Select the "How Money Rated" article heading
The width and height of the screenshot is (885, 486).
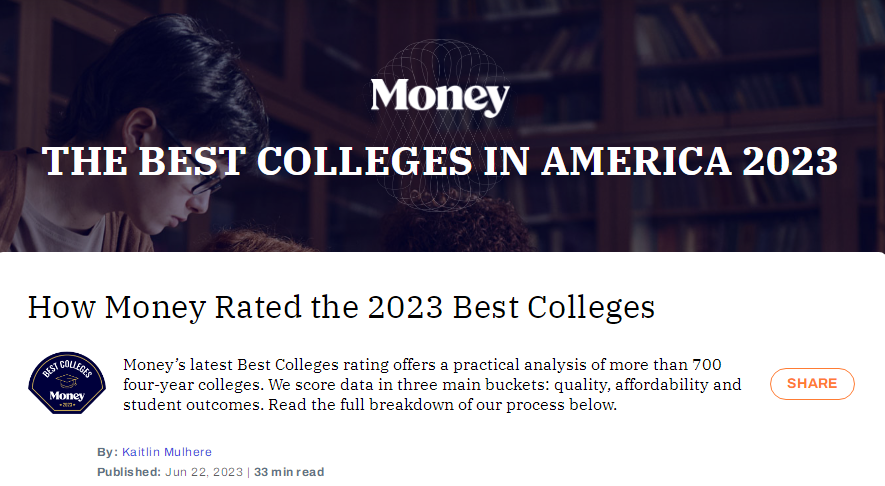(341, 307)
